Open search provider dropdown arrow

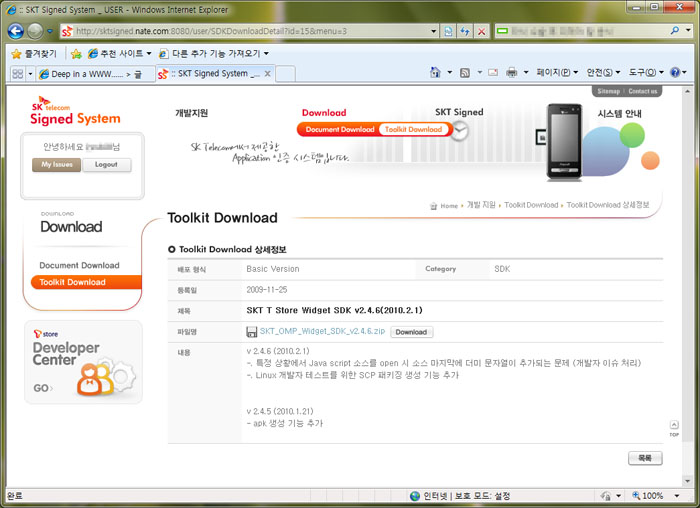pos(688,31)
